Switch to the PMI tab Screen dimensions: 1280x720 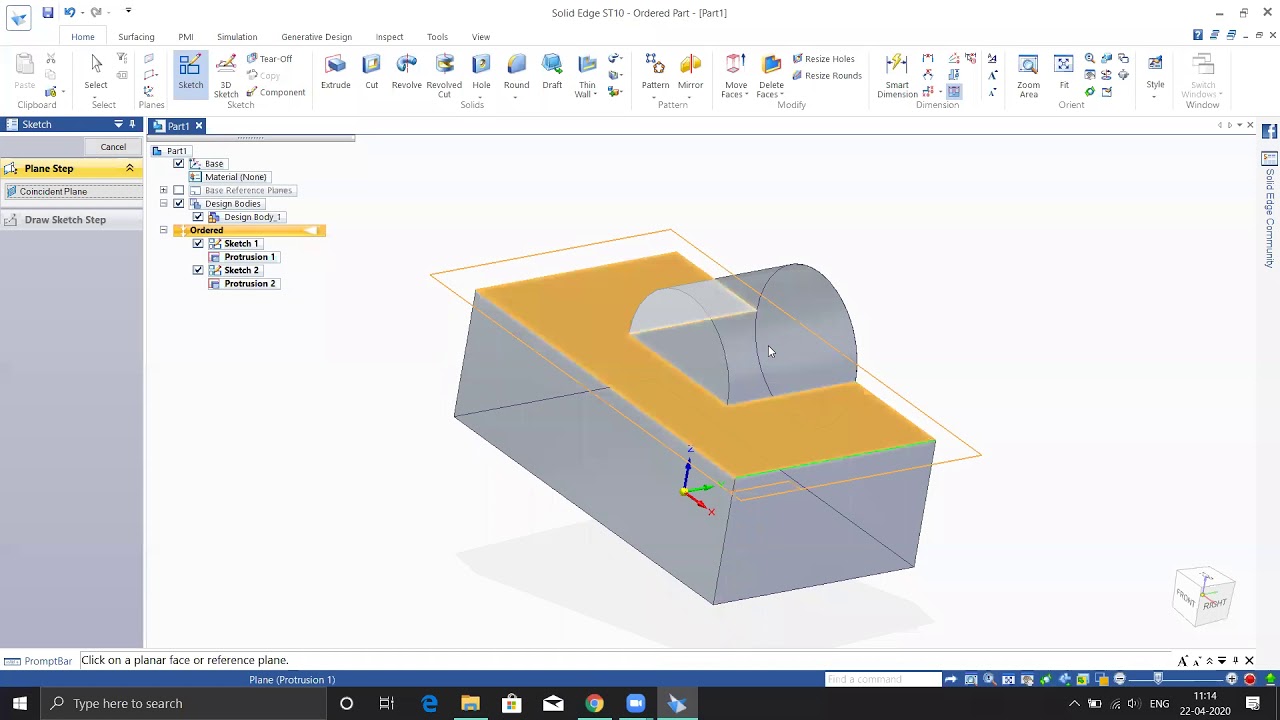pos(186,37)
